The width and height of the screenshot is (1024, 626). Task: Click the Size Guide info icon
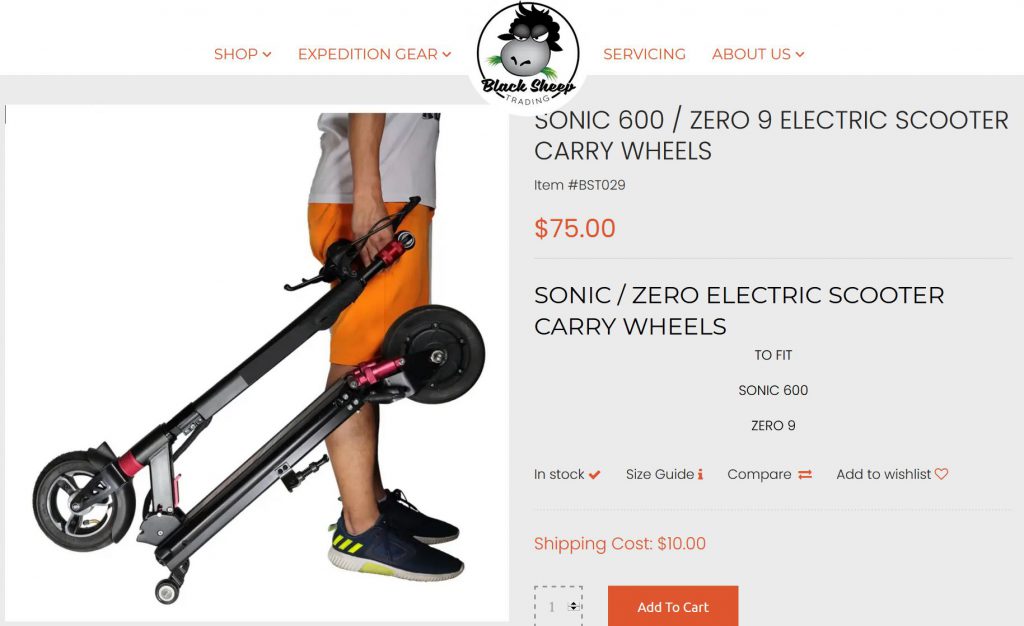click(x=700, y=475)
